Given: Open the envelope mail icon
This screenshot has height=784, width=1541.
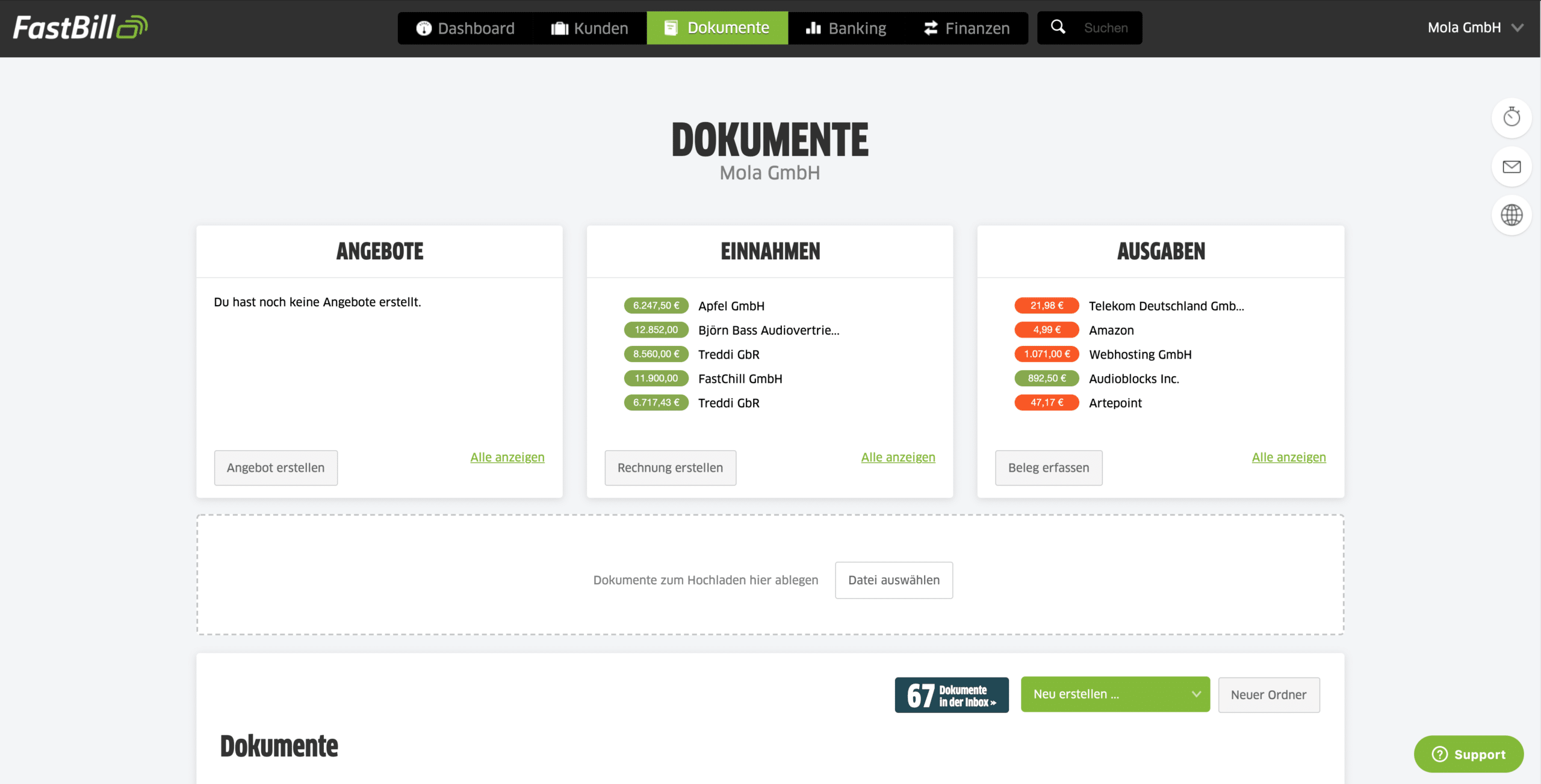Looking at the screenshot, I should [x=1512, y=167].
